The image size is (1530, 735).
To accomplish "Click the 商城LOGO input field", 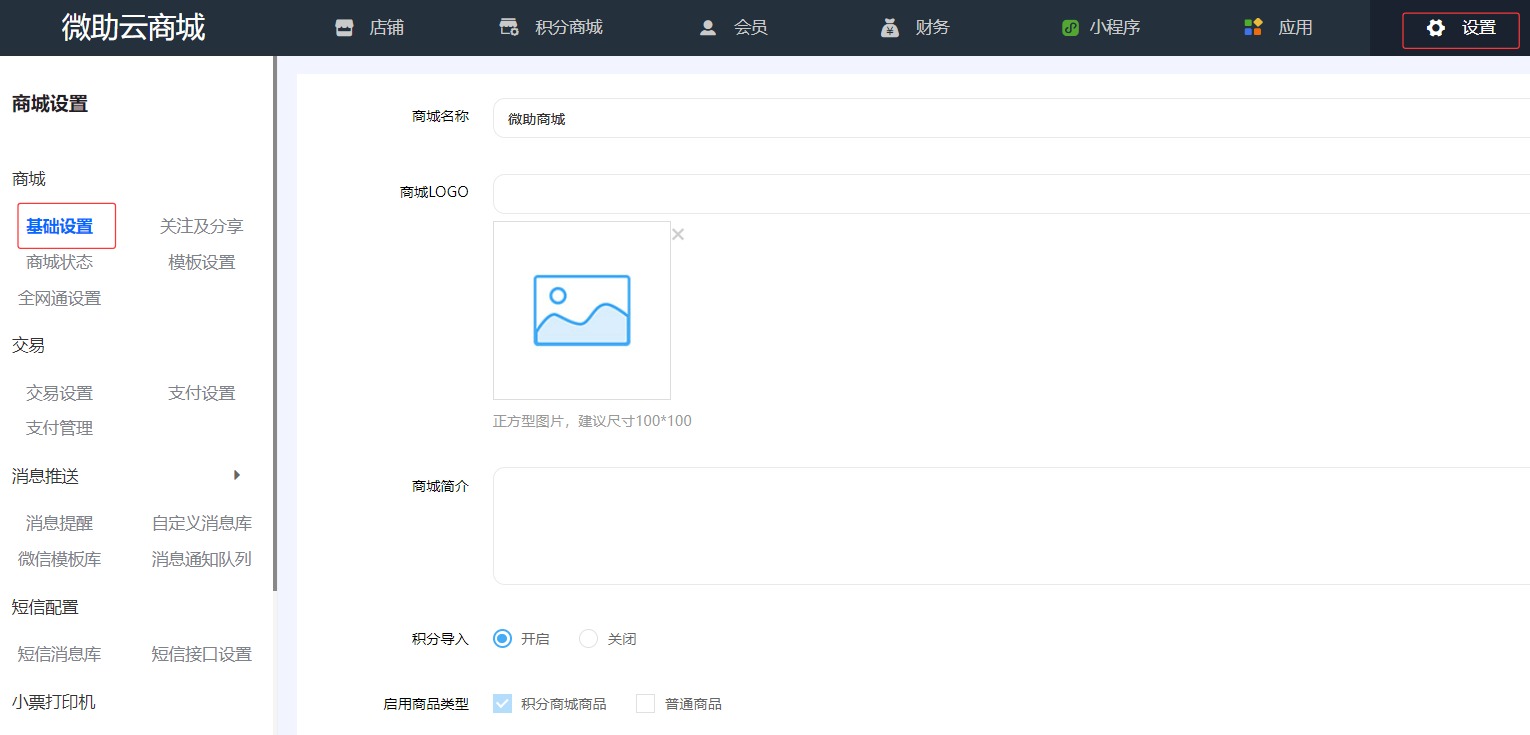I will [x=1011, y=194].
